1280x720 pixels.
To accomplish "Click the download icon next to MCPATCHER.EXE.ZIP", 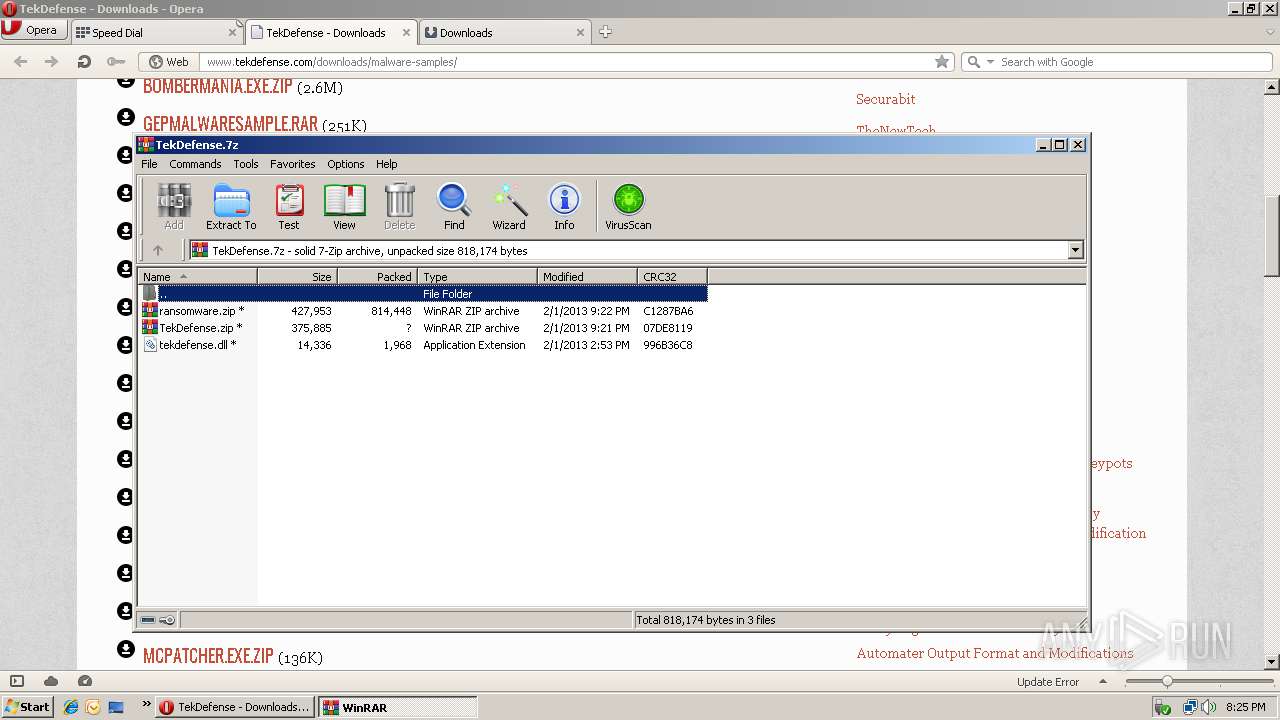I will click(x=125, y=649).
